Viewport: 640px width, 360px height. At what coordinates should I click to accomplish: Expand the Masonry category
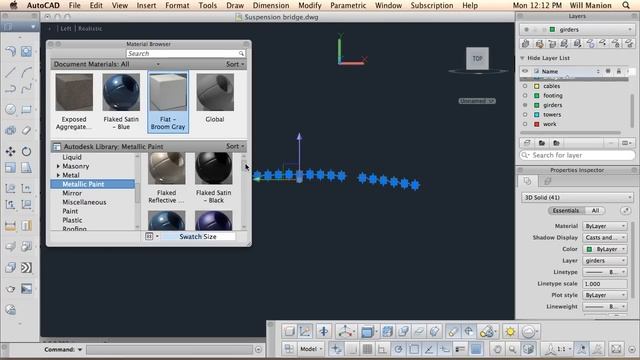coord(58,166)
